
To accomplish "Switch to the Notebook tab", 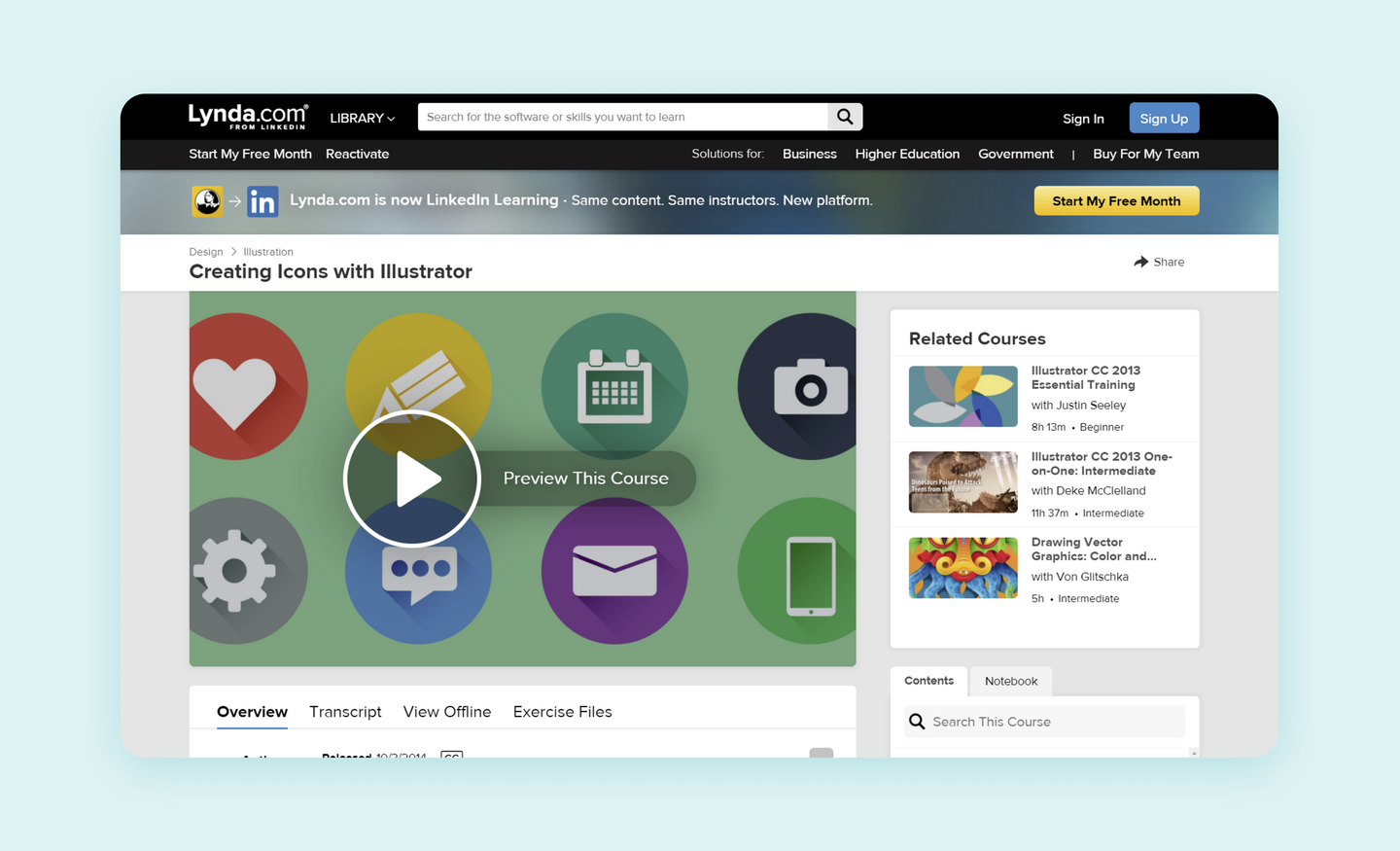I will coord(1011,681).
